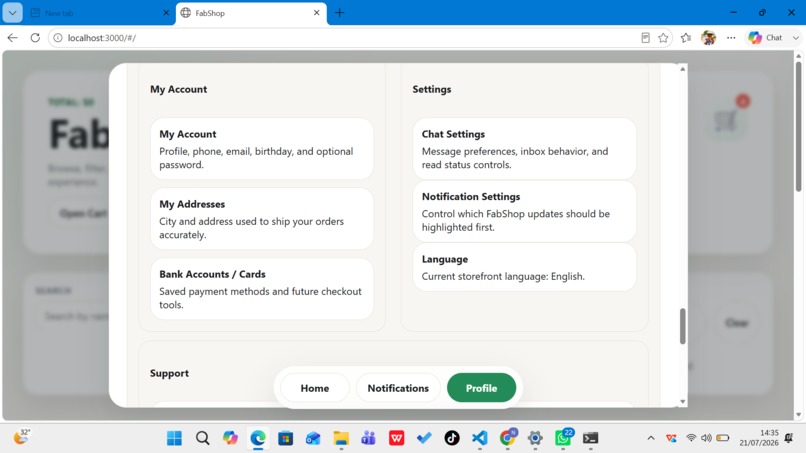This screenshot has height=453, width=806.
Task: Open the Wi-Fi network tray icon
Action: pos(691,438)
